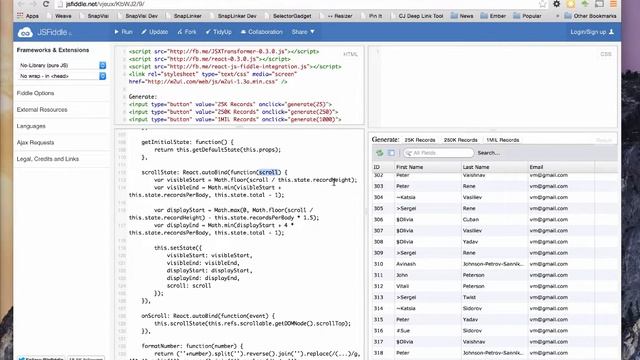The width and height of the screenshot is (640, 360).
Task: Open the News bookmarks folder
Action: pos(462,16)
